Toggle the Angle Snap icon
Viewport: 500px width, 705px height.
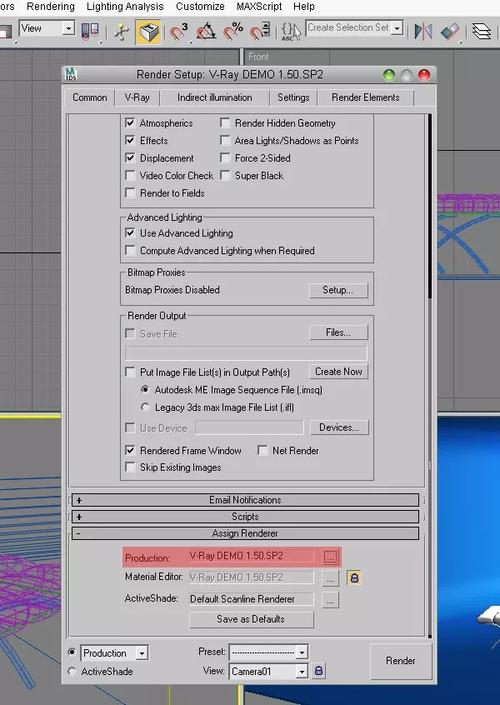pyautogui.click(x=206, y=32)
